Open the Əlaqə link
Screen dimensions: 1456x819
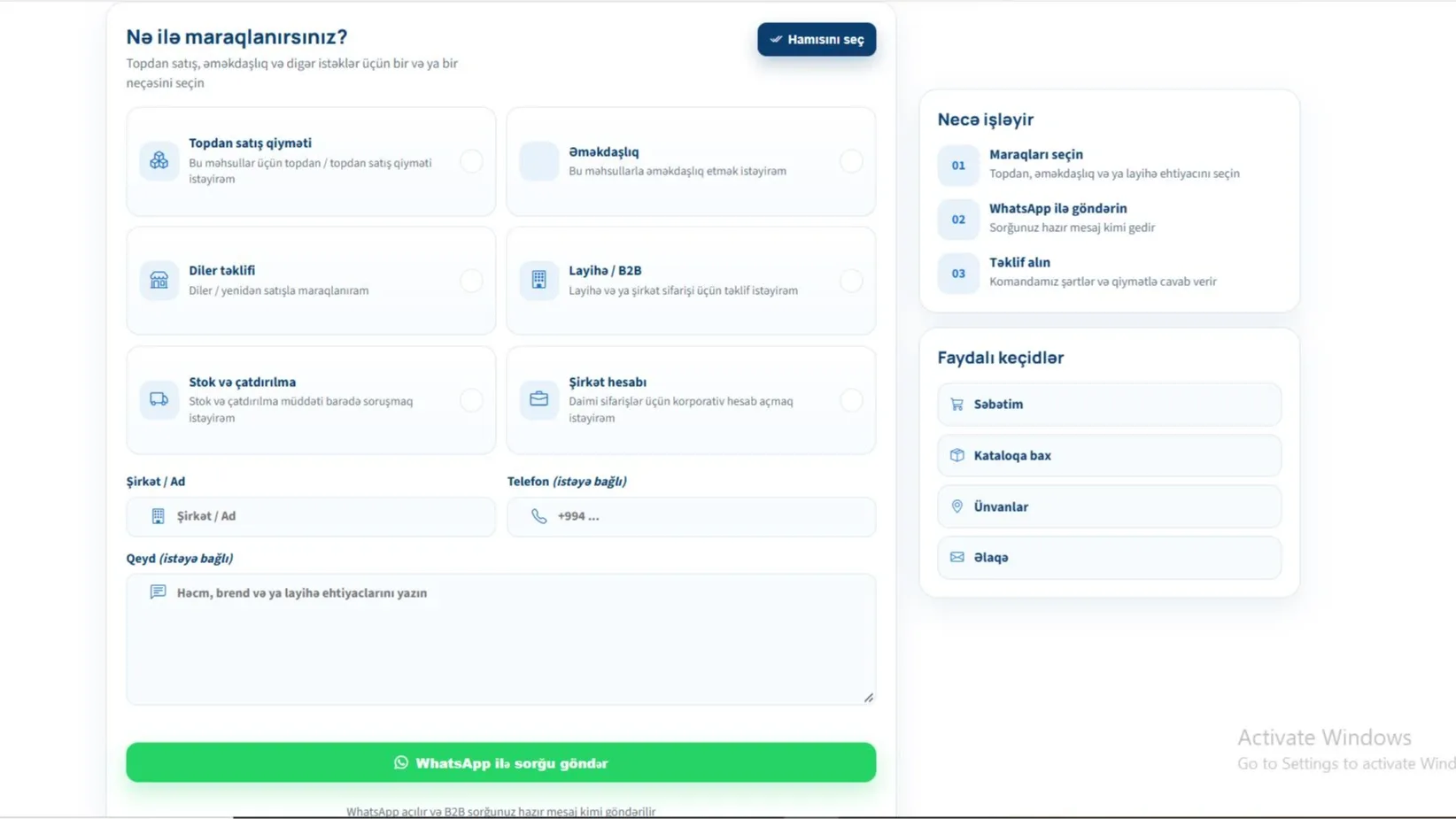[x=1109, y=558]
